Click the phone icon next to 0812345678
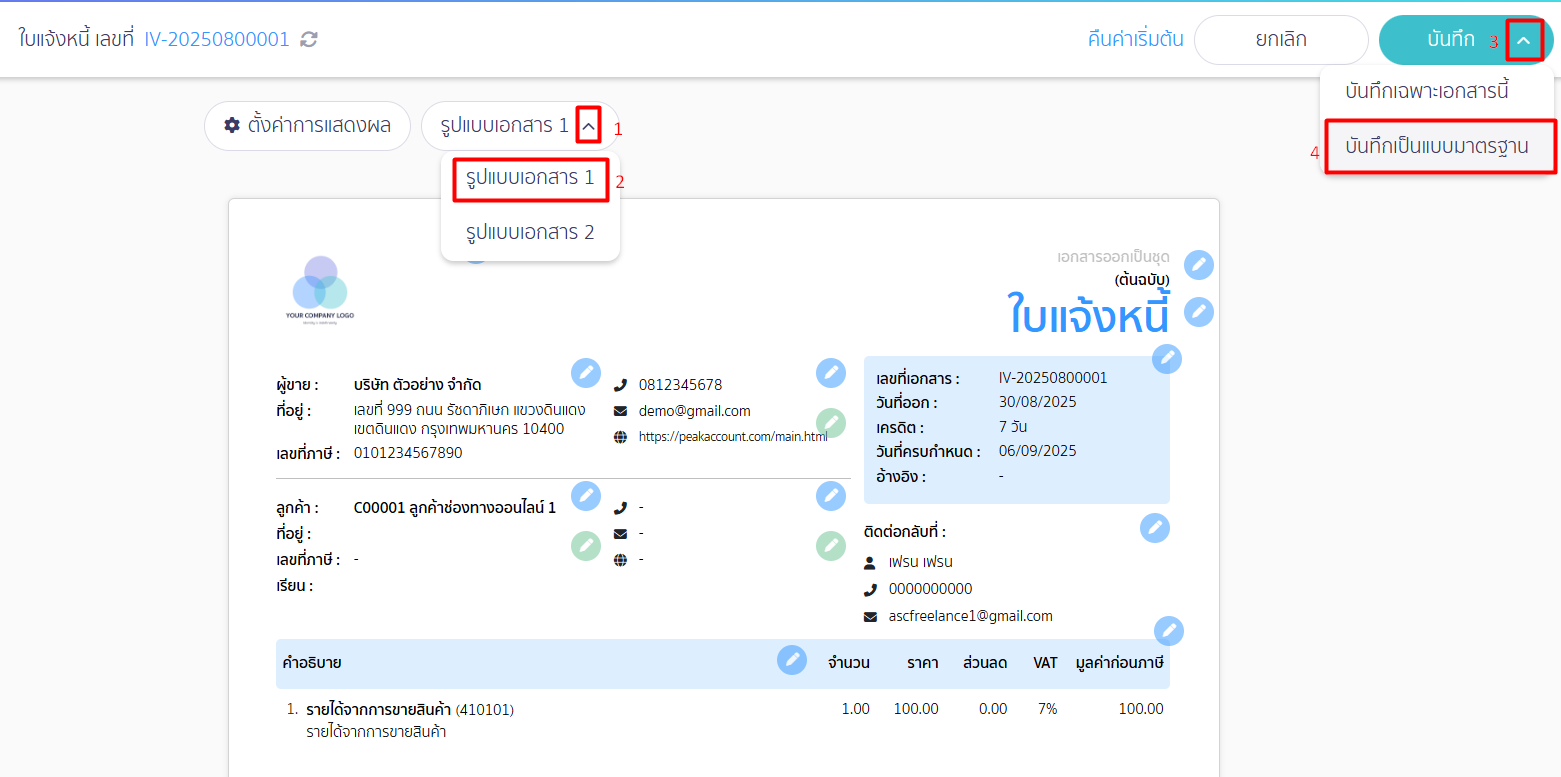This screenshot has height=777, width=1561. 620,385
